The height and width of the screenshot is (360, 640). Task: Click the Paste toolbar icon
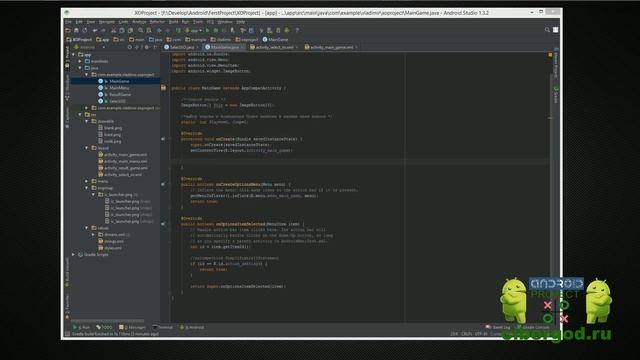(130, 30)
